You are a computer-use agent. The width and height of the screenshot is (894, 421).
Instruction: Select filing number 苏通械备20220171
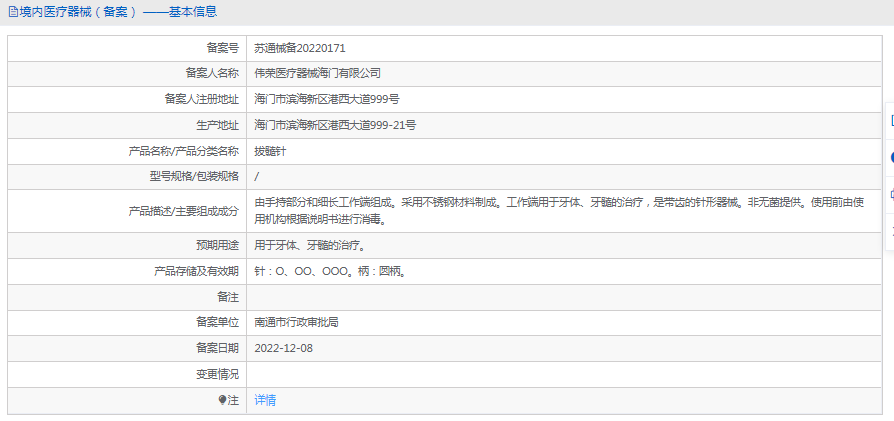click(x=300, y=48)
